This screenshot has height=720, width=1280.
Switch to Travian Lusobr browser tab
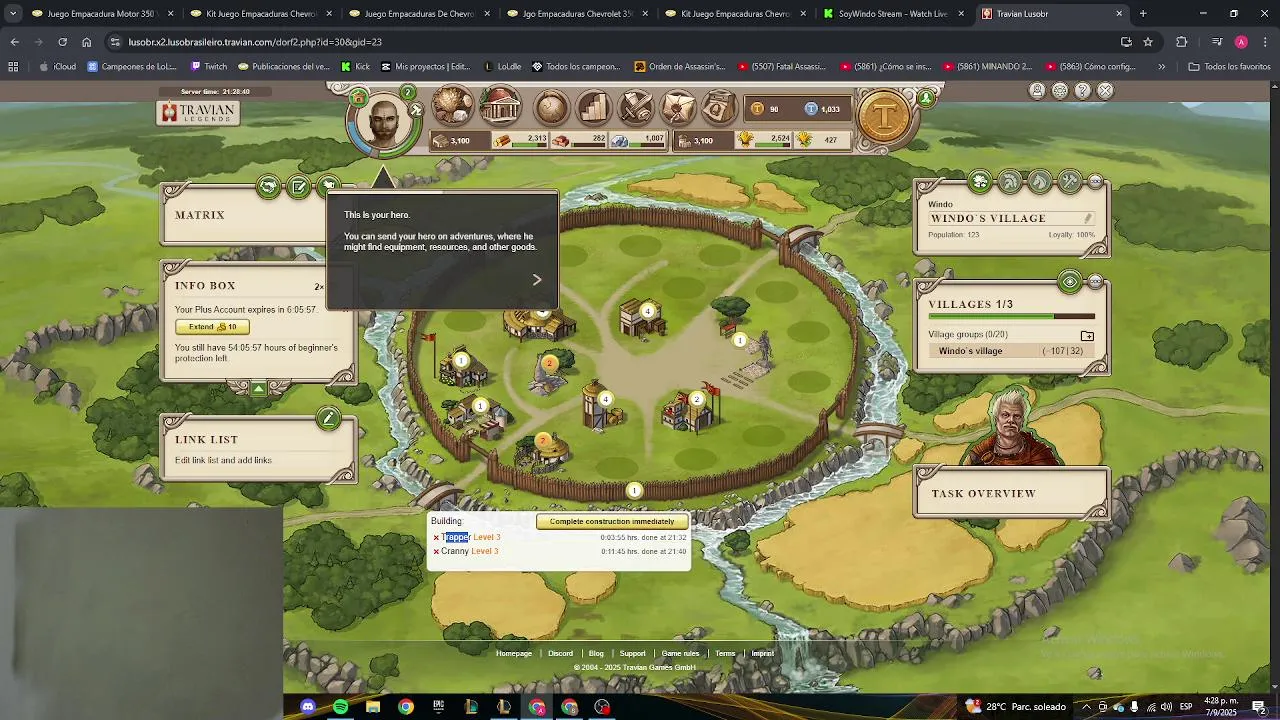pos(1052,14)
